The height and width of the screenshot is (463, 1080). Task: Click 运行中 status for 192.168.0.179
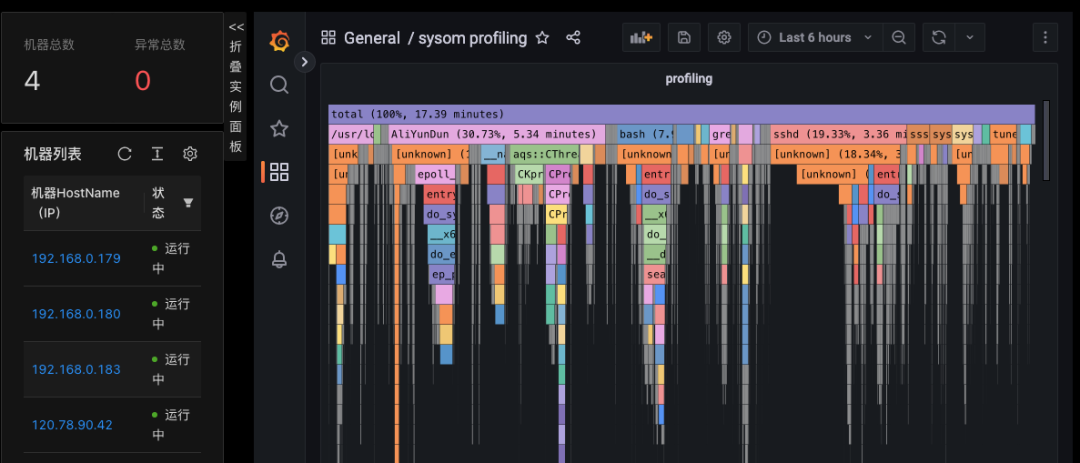171,258
